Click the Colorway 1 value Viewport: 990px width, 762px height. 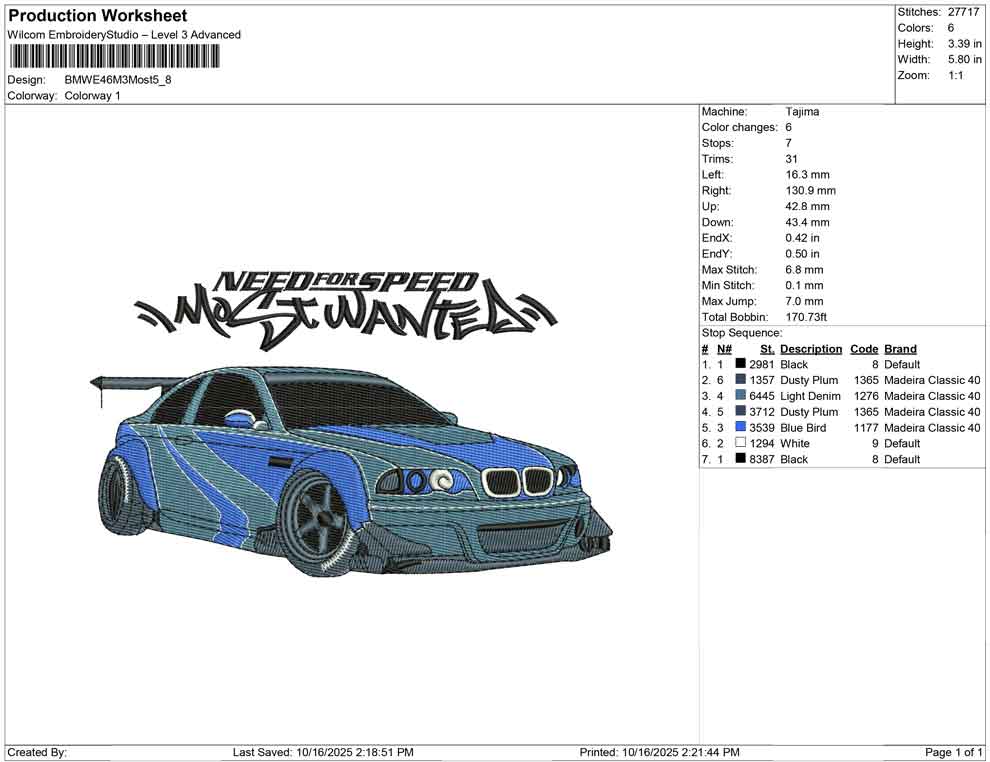[x=92, y=96]
